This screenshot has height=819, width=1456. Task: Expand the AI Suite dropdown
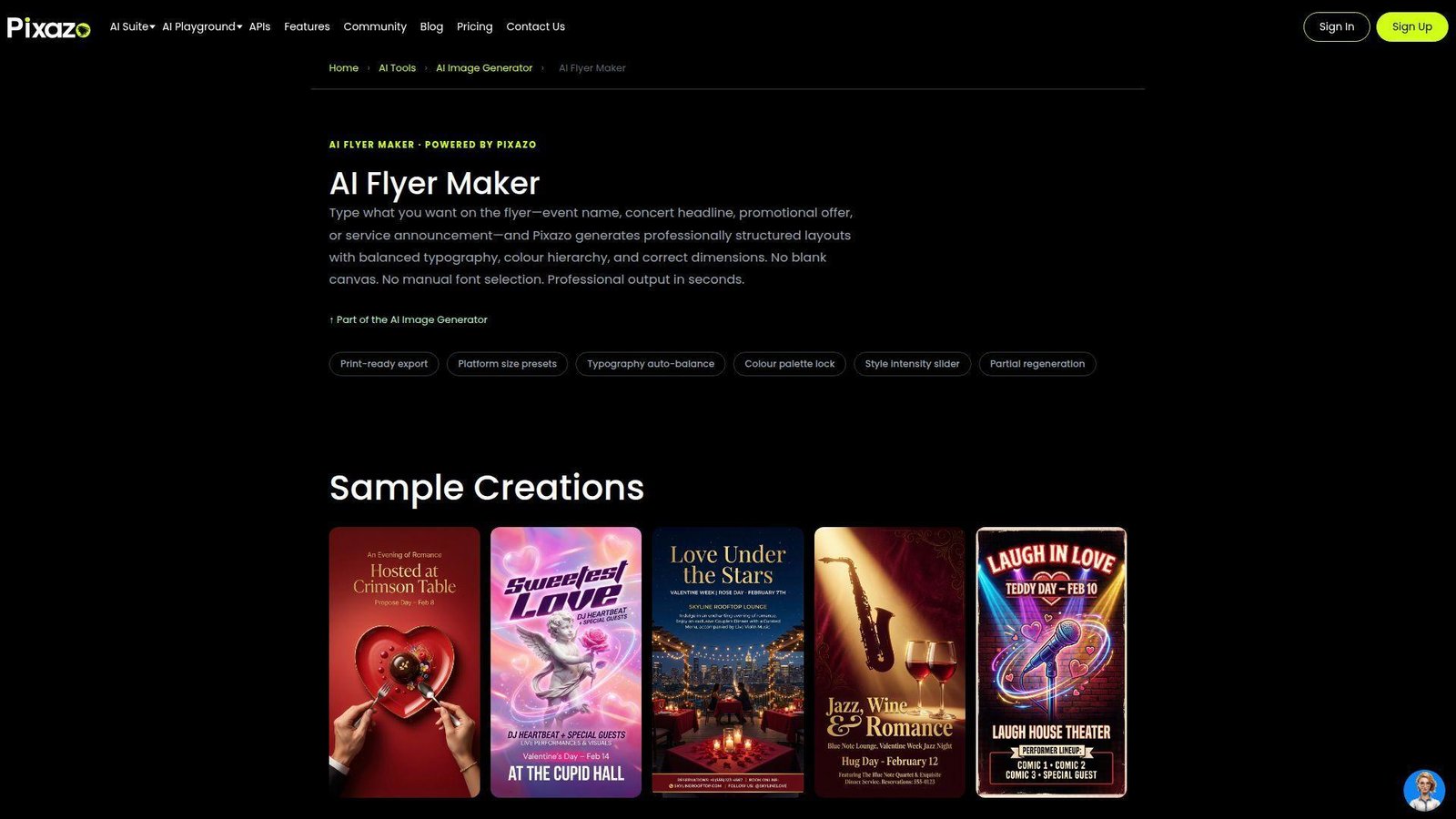(x=132, y=26)
